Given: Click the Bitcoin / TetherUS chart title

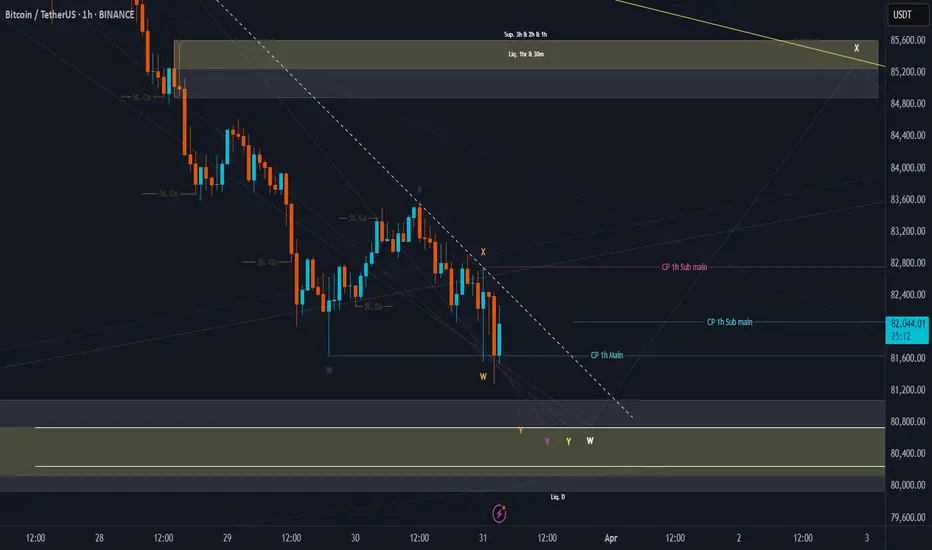Looking at the screenshot, I should coord(70,14).
